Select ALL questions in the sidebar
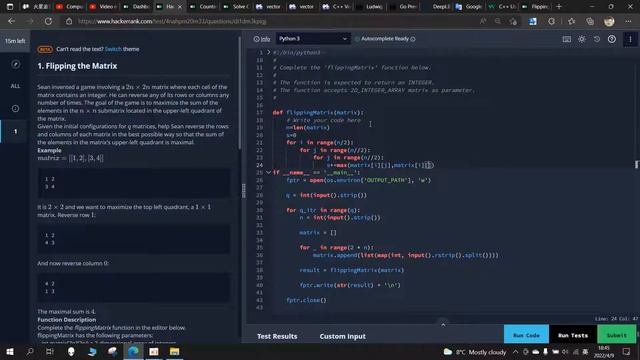Image resolution: width=640 pixels, height=360 pixels. tap(15, 86)
